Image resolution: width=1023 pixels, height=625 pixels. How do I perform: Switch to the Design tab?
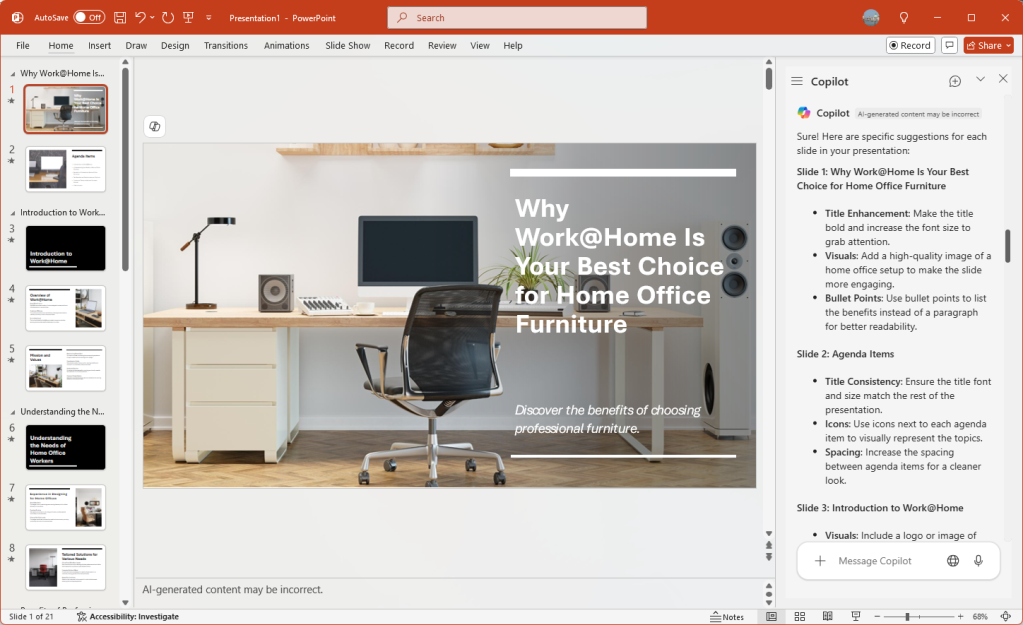point(175,45)
